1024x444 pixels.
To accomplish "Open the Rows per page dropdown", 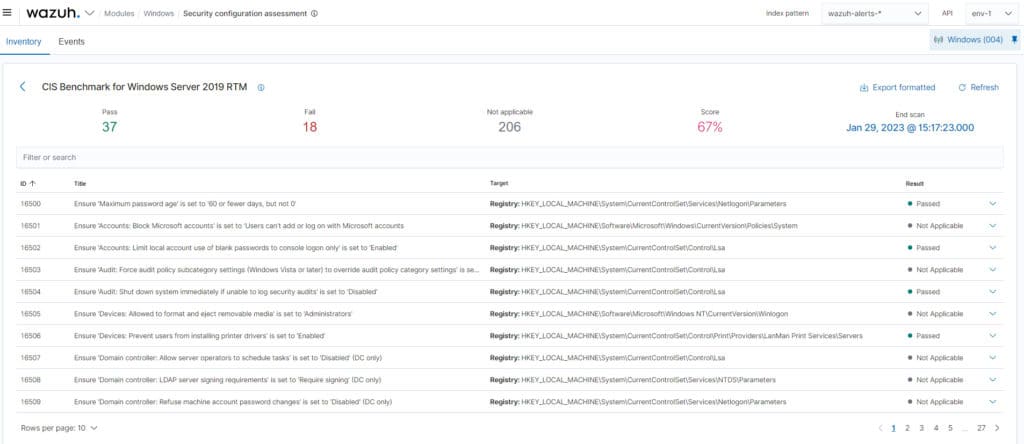I will pos(59,428).
